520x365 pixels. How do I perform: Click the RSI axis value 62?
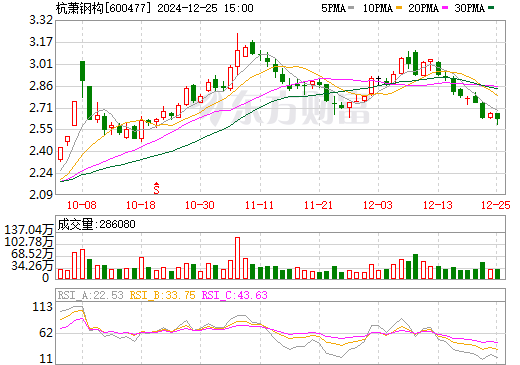tap(46, 333)
